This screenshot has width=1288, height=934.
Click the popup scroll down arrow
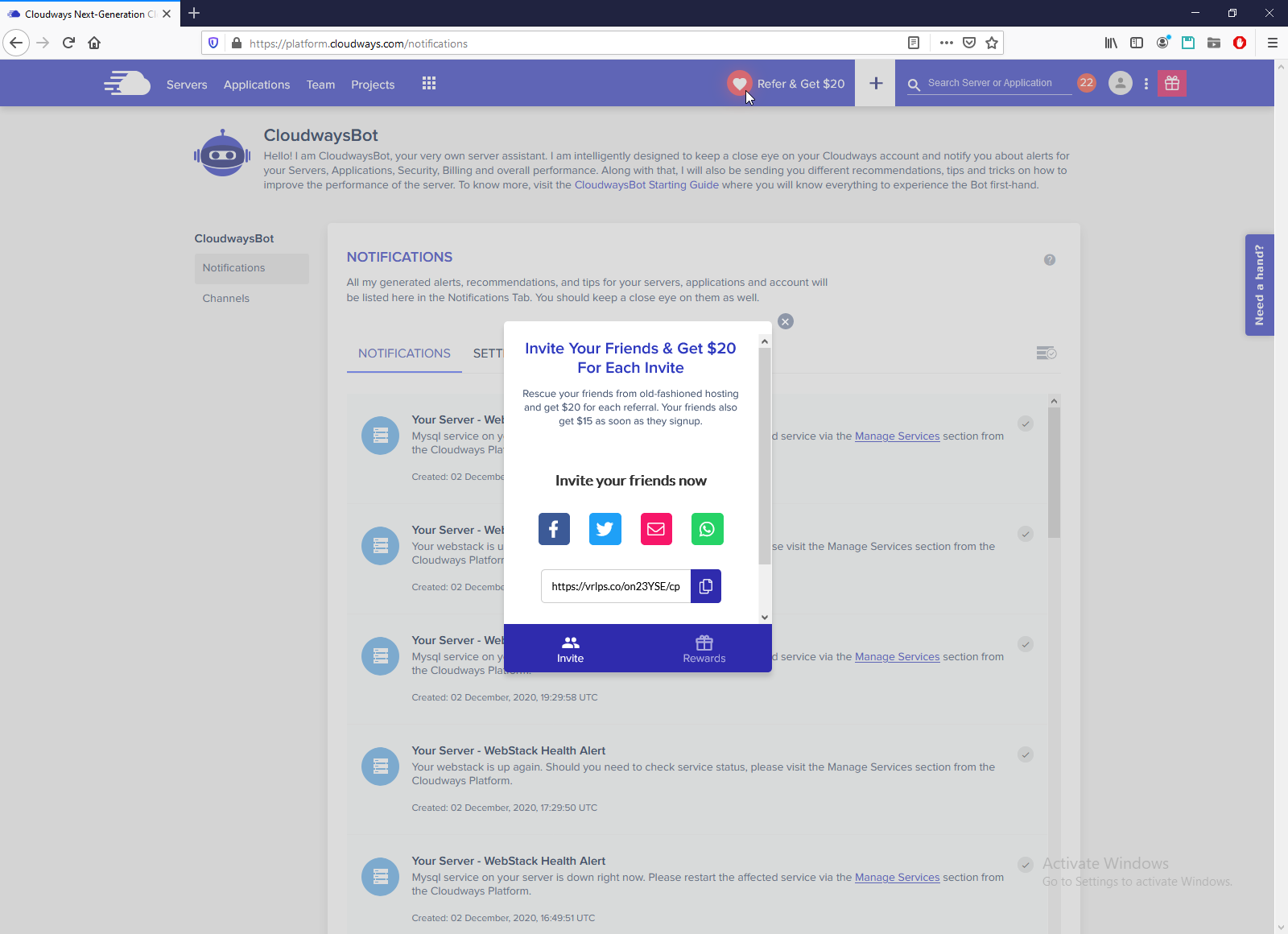click(765, 618)
